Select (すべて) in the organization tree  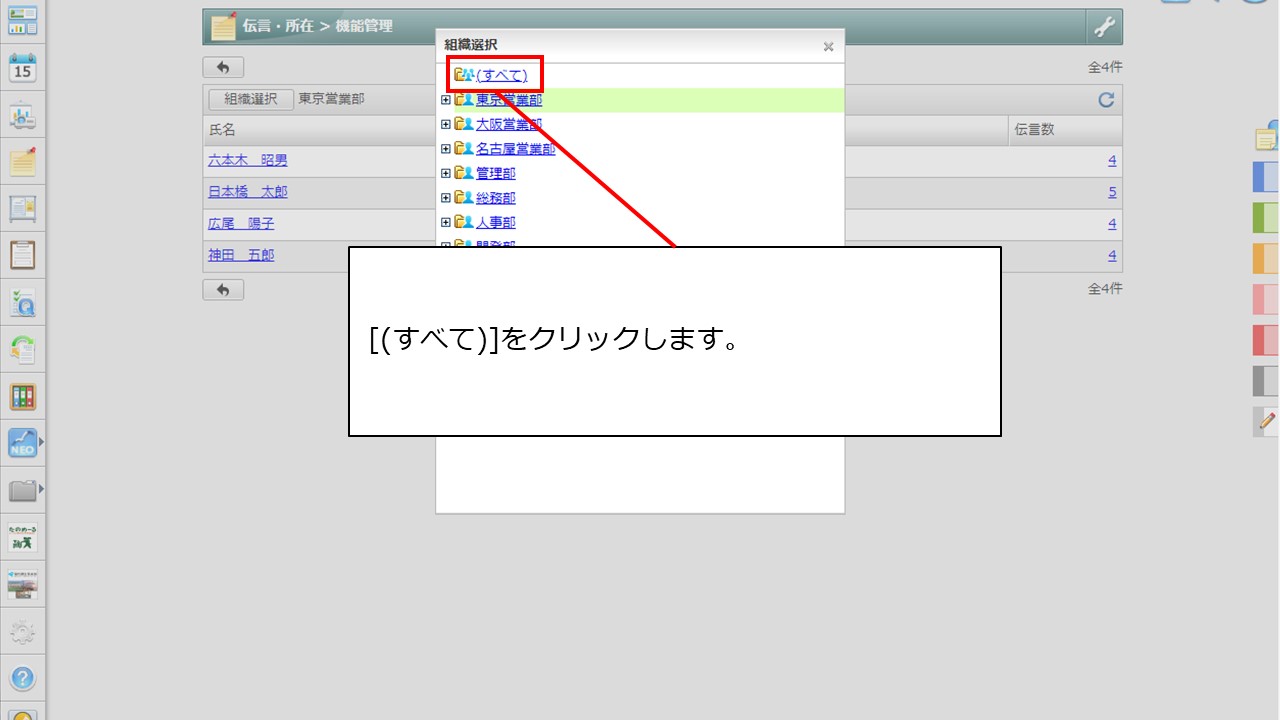click(x=501, y=75)
